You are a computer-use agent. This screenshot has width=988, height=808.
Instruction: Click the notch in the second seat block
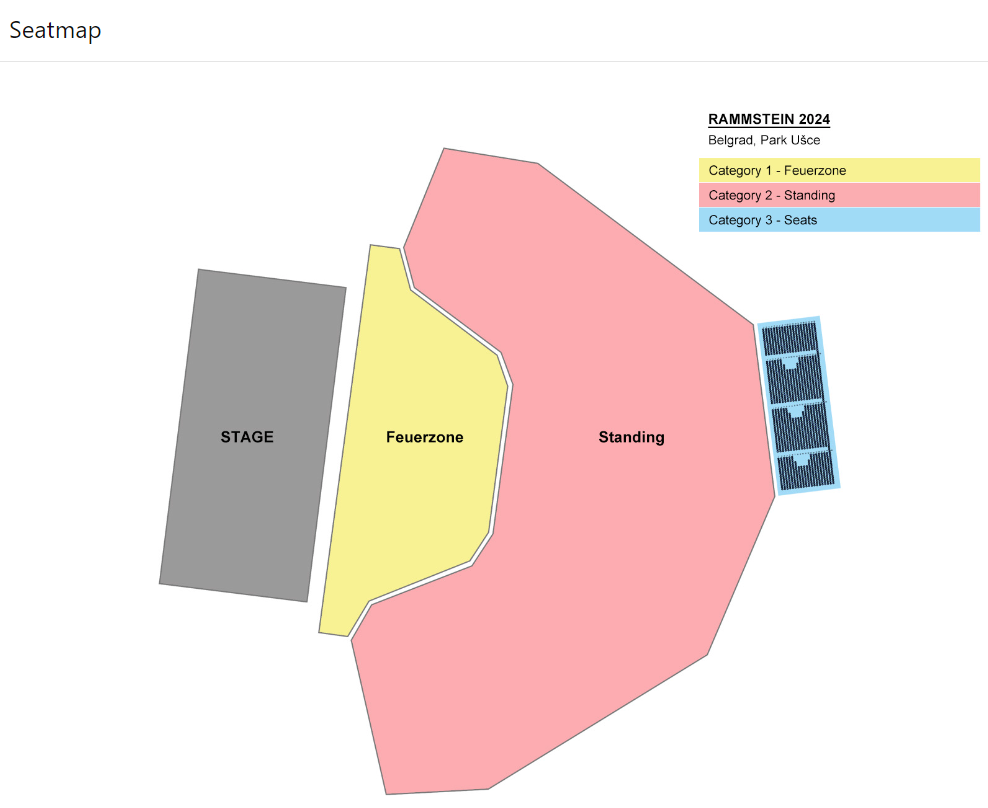[790, 364]
